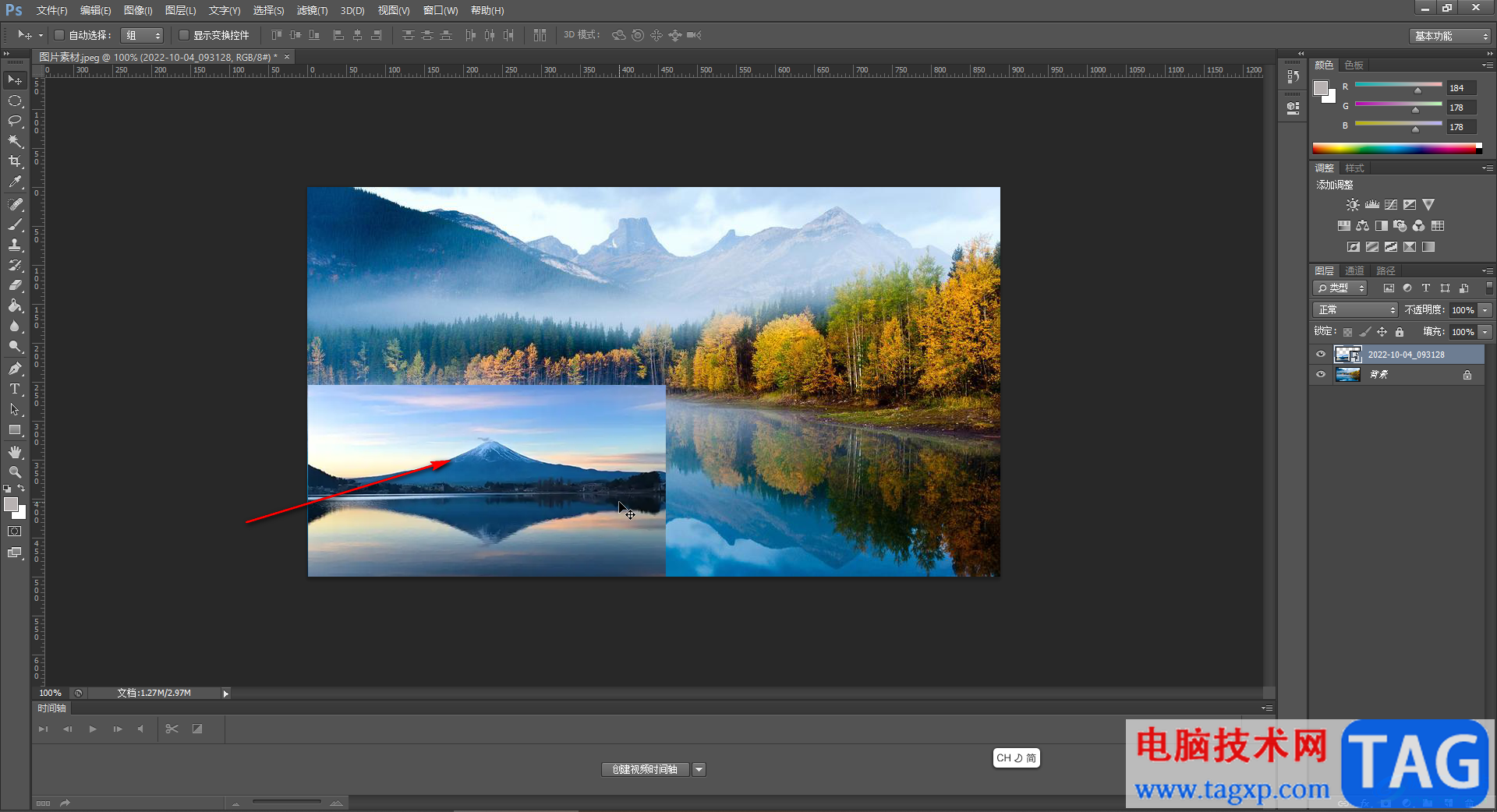The width and height of the screenshot is (1497, 812).
Task: Enable the 显示变换控件 checkbox
Action: 184,35
